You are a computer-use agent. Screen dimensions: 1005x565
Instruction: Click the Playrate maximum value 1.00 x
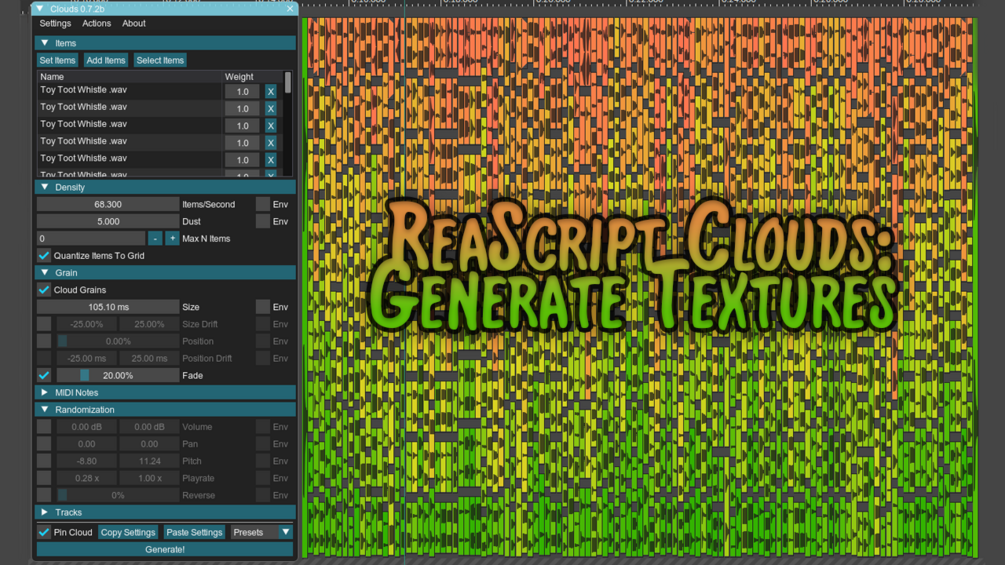coord(149,478)
